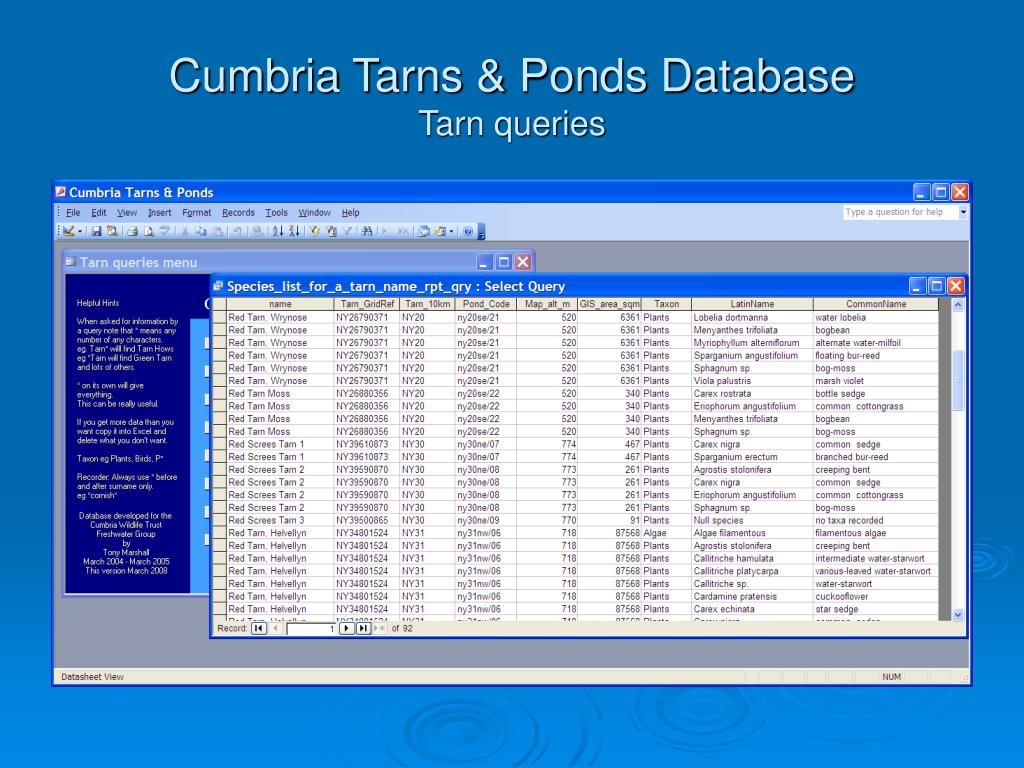This screenshot has width=1024, height=768.
Task: Select the Paste clipboard icon
Action: click(x=217, y=231)
